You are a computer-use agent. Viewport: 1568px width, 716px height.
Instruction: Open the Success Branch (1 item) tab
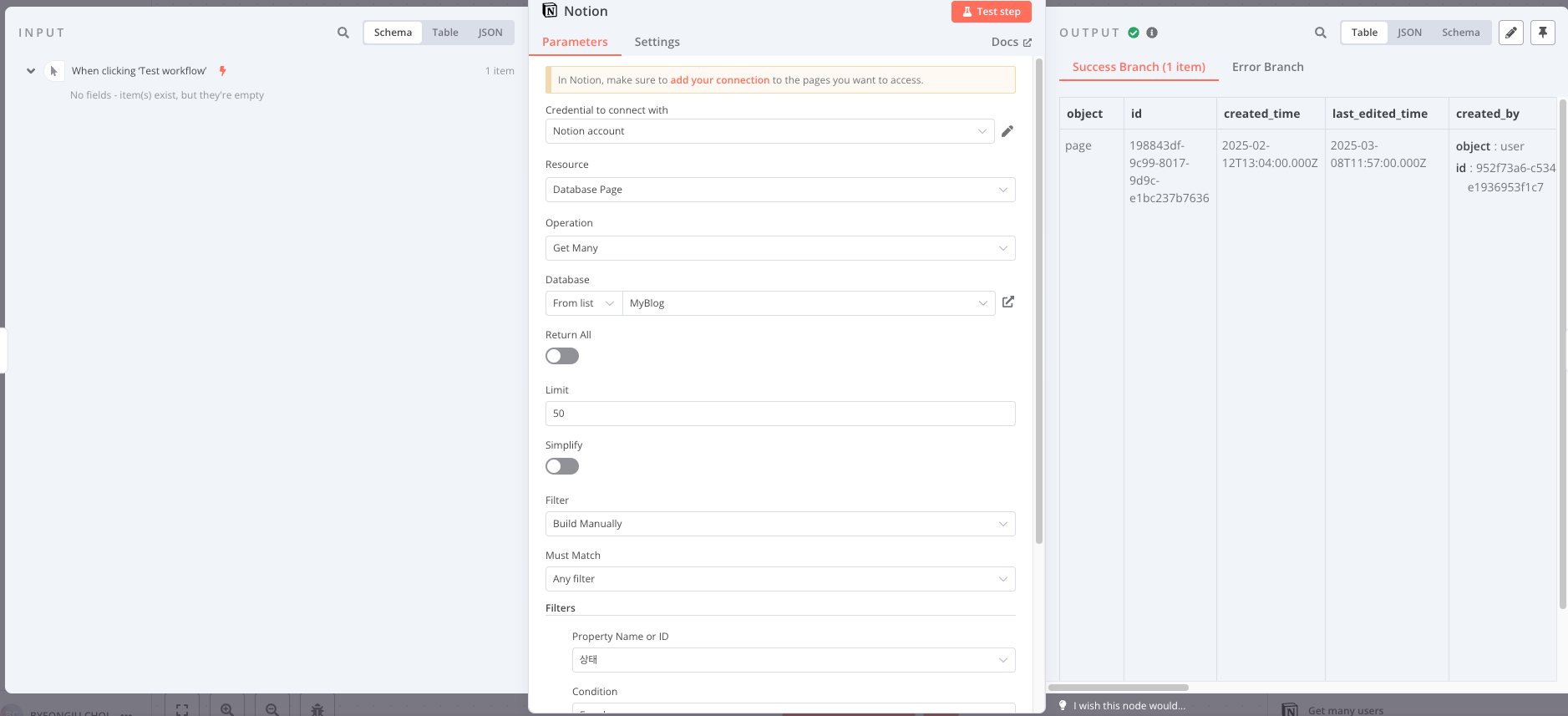pyautogui.click(x=1139, y=67)
